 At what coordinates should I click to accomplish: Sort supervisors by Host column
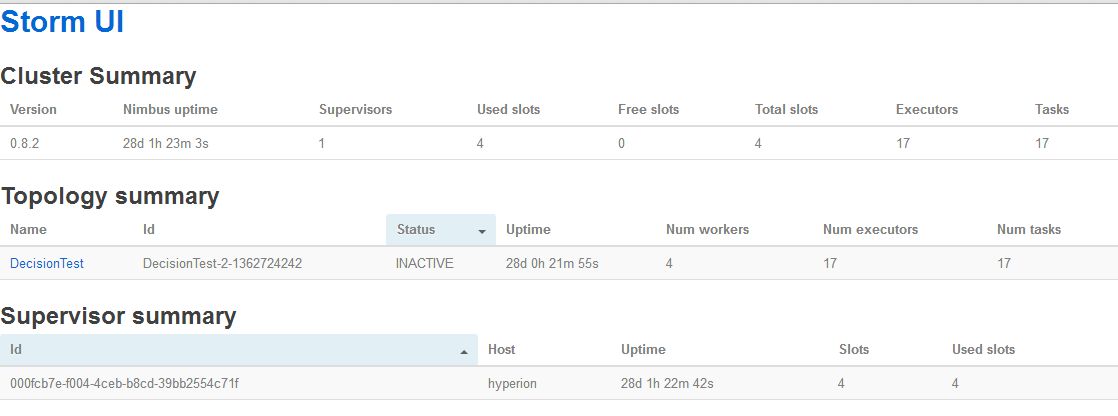pyautogui.click(x=501, y=350)
